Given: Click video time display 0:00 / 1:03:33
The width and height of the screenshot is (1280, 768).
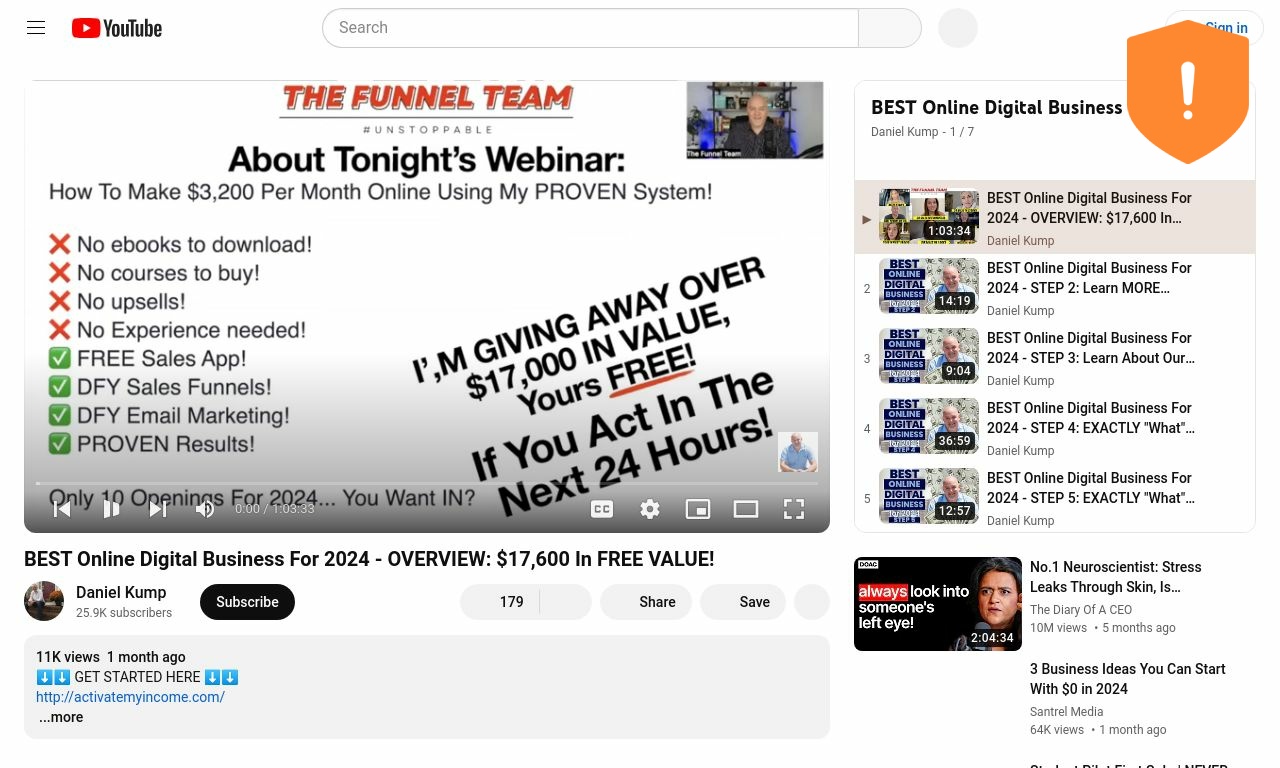Looking at the screenshot, I should click(274, 509).
